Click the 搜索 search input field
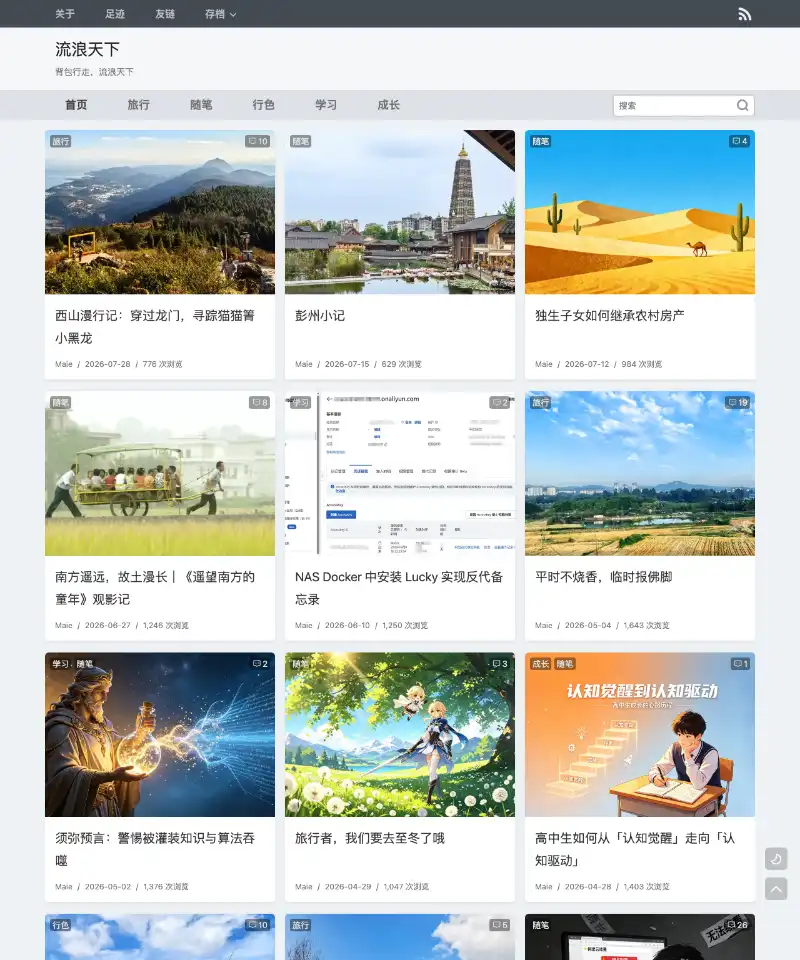 pos(673,105)
